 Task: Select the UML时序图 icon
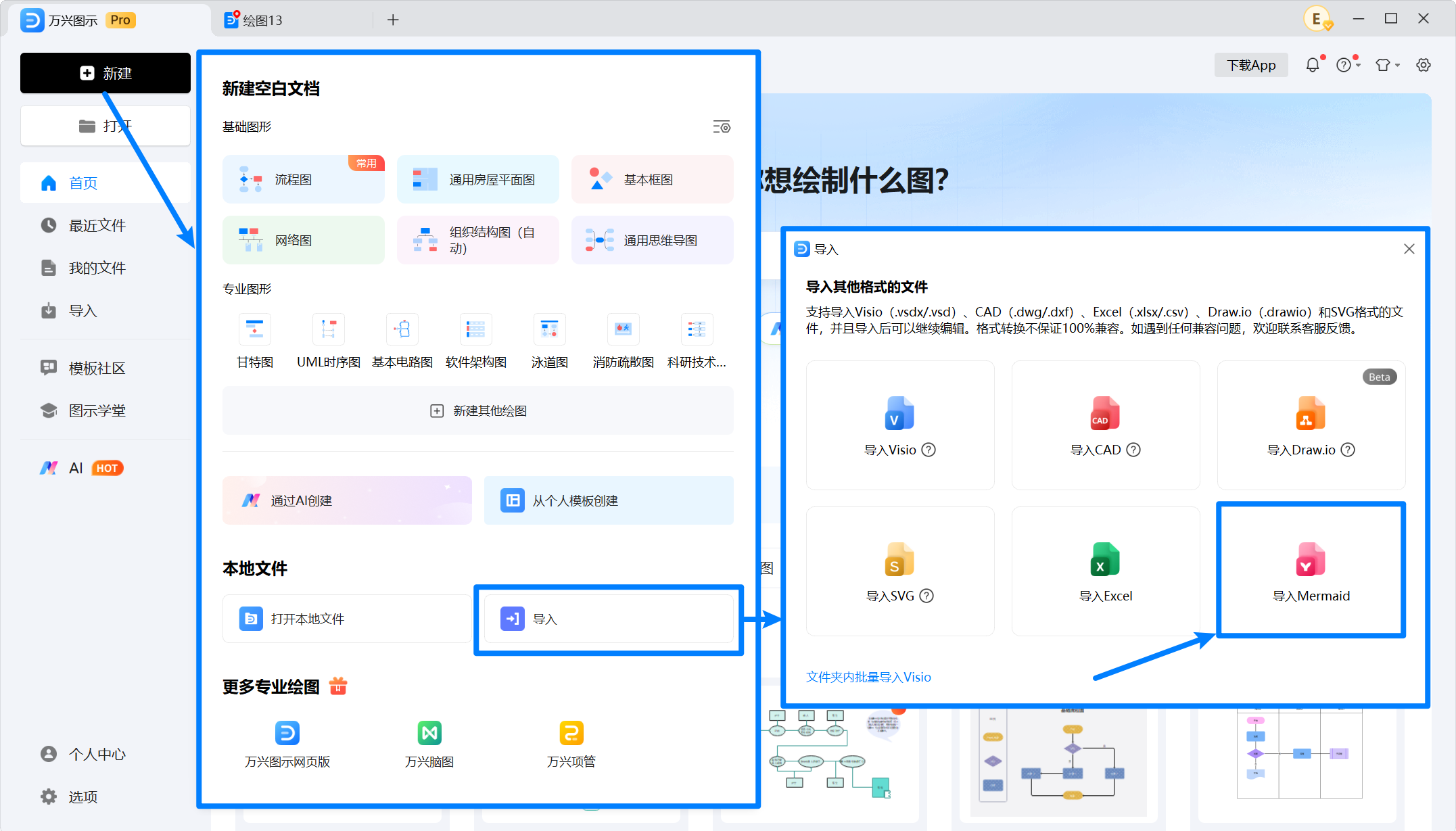click(329, 329)
